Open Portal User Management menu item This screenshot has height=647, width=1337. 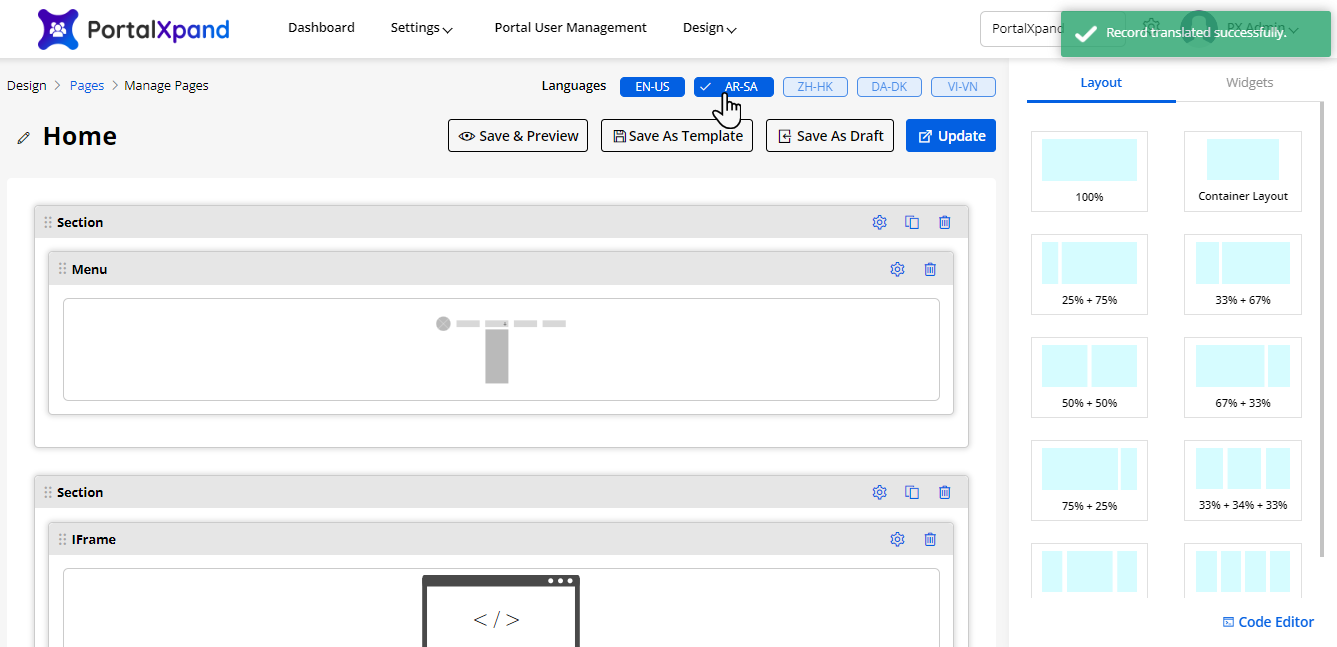coord(570,28)
